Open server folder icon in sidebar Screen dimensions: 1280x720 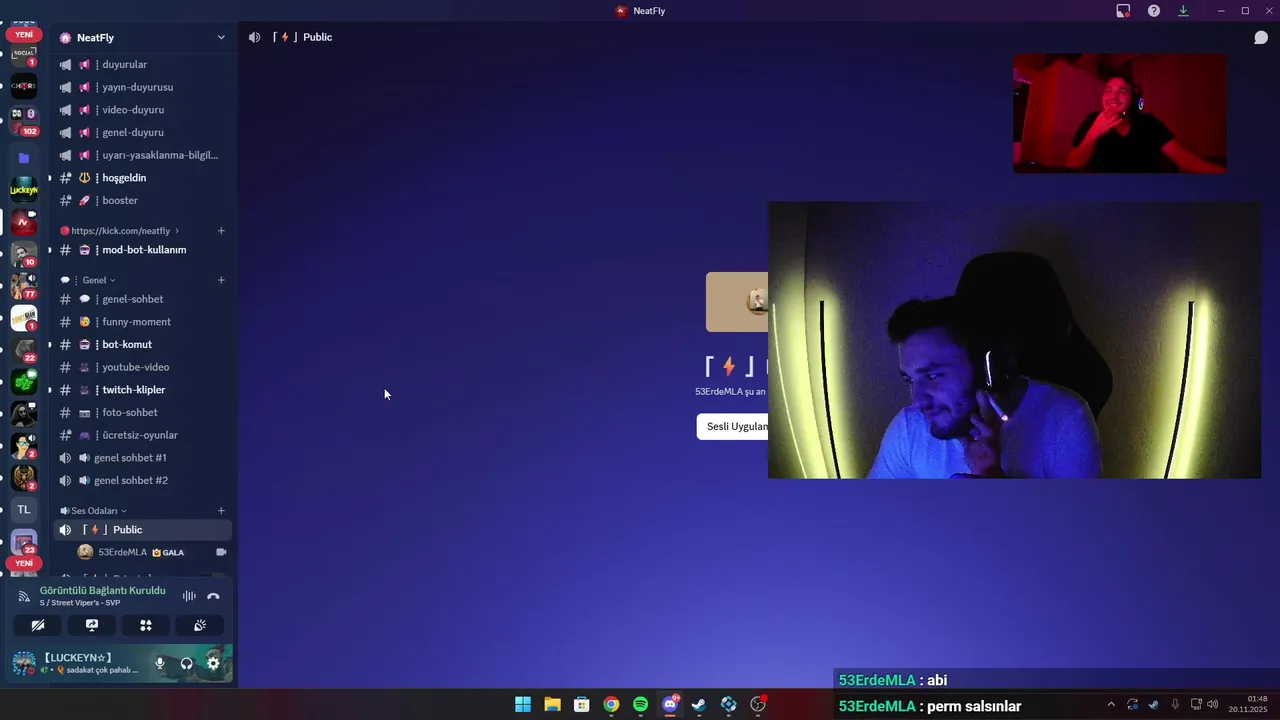[24, 158]
